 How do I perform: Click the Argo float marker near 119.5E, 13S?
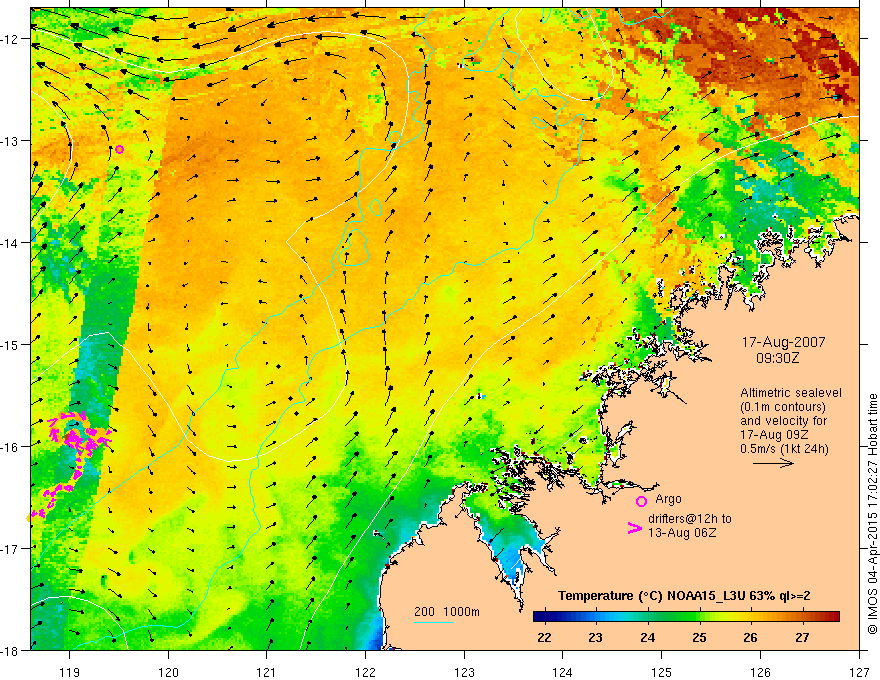[x=120, y=149]
